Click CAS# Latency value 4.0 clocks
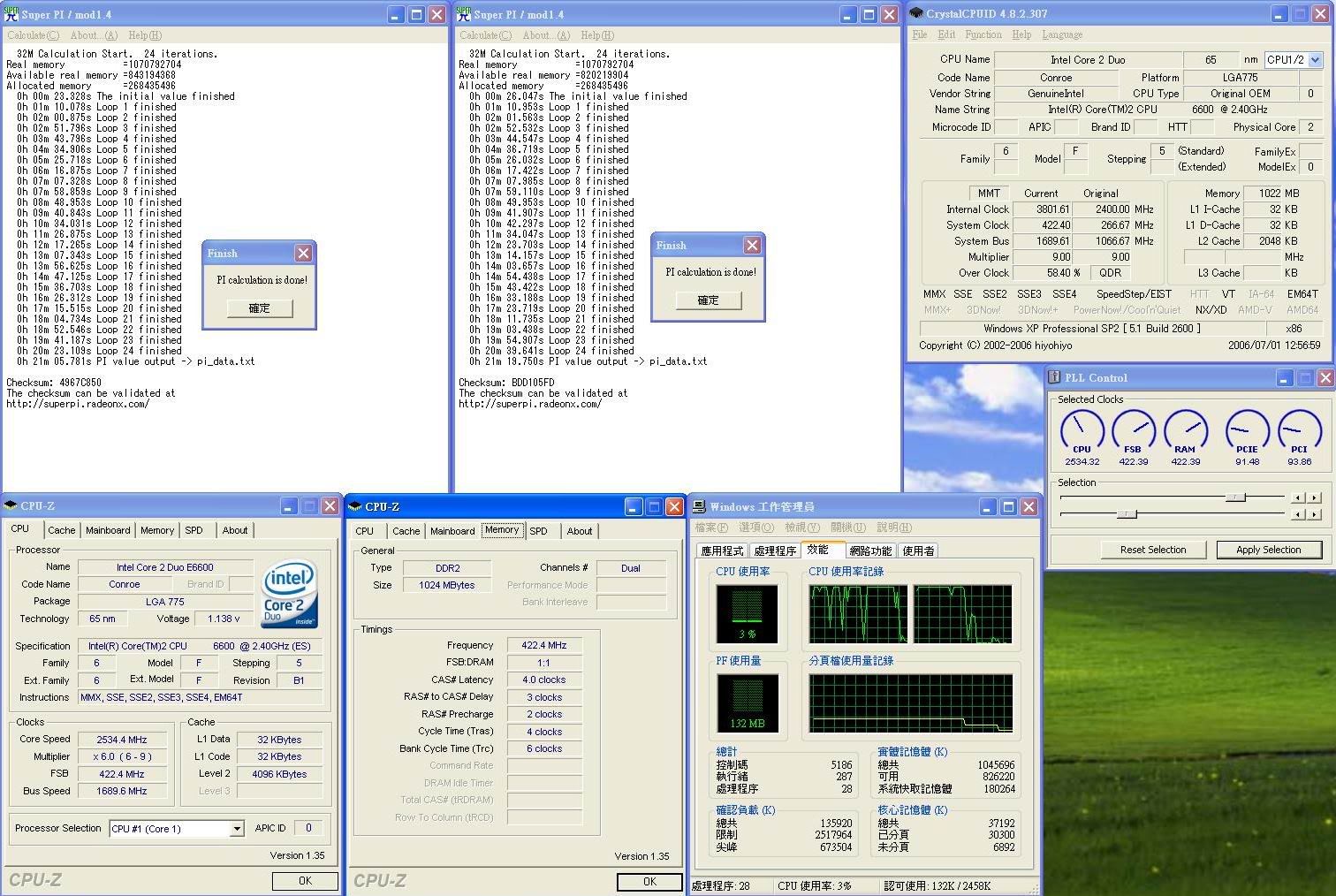The image size is (1336, 896). point(543,680)
